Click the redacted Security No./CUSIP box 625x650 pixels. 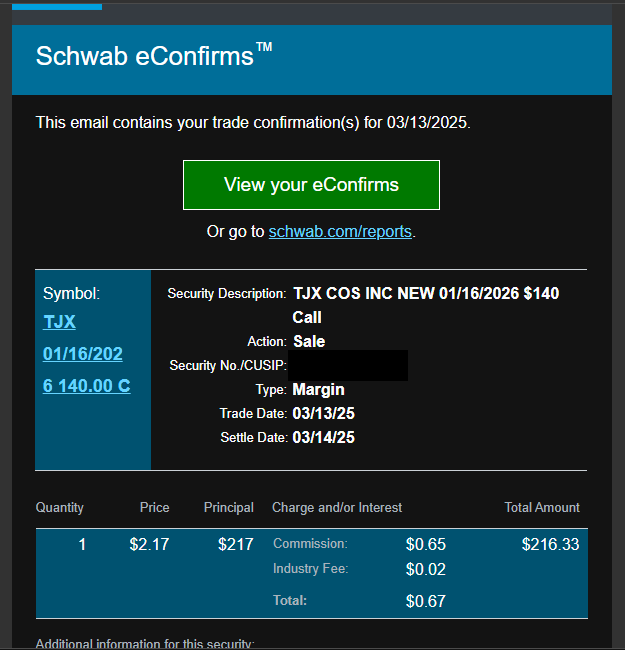[350, 365]
